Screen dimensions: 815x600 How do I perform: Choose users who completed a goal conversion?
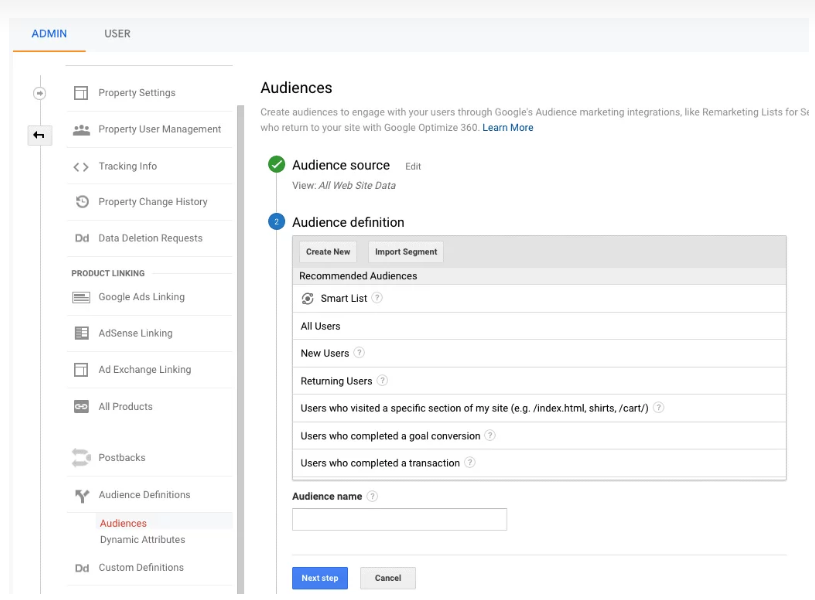(539, 436)
